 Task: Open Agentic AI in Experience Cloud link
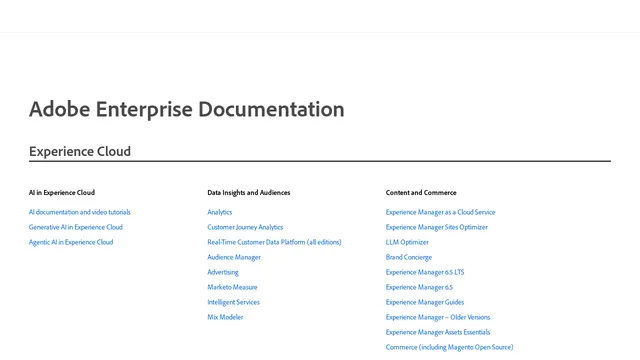tap(71, 242)
